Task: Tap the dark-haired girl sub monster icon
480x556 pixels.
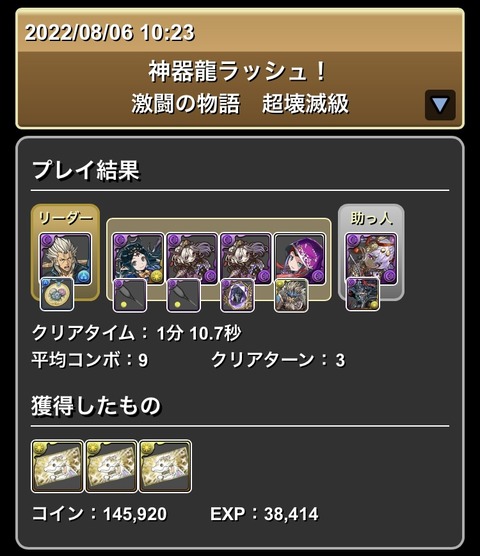Action: tap(138, 259)
